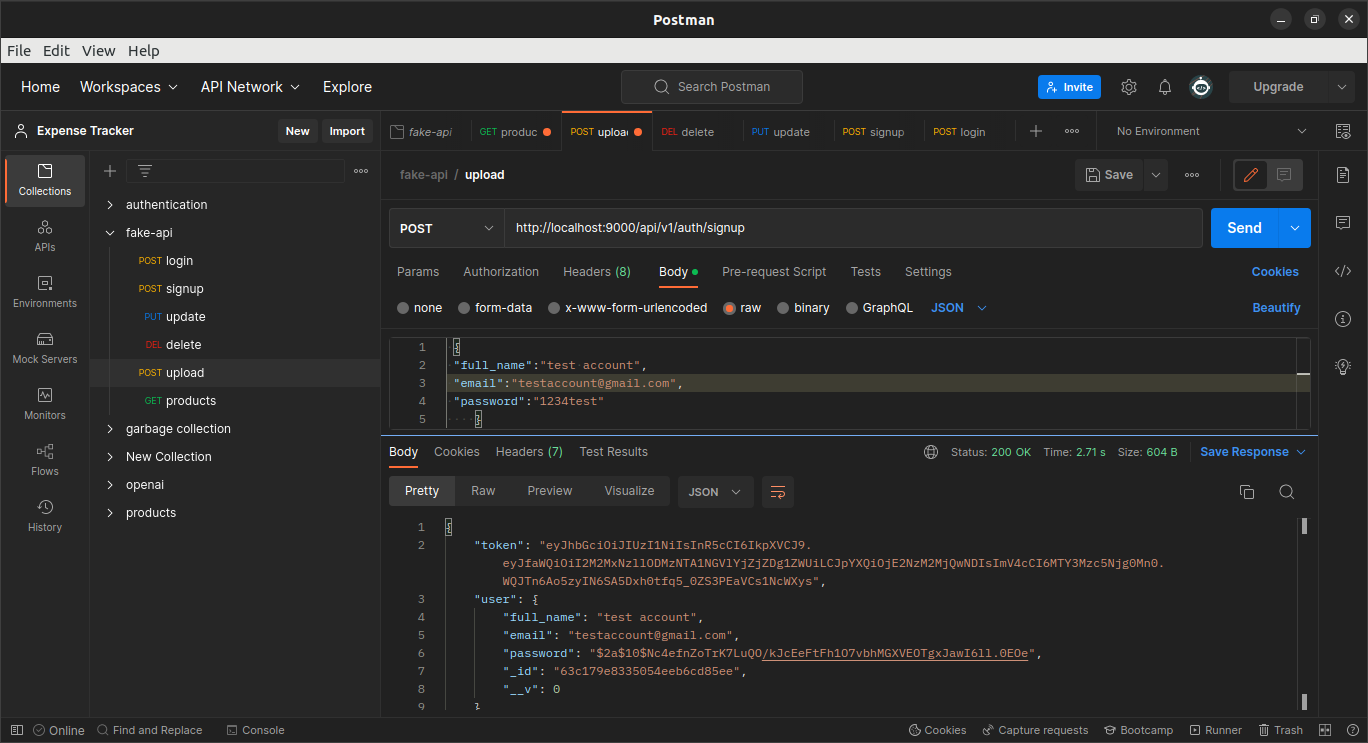Open the Upgrade dropdown arrow

[x=1342, y=87]
